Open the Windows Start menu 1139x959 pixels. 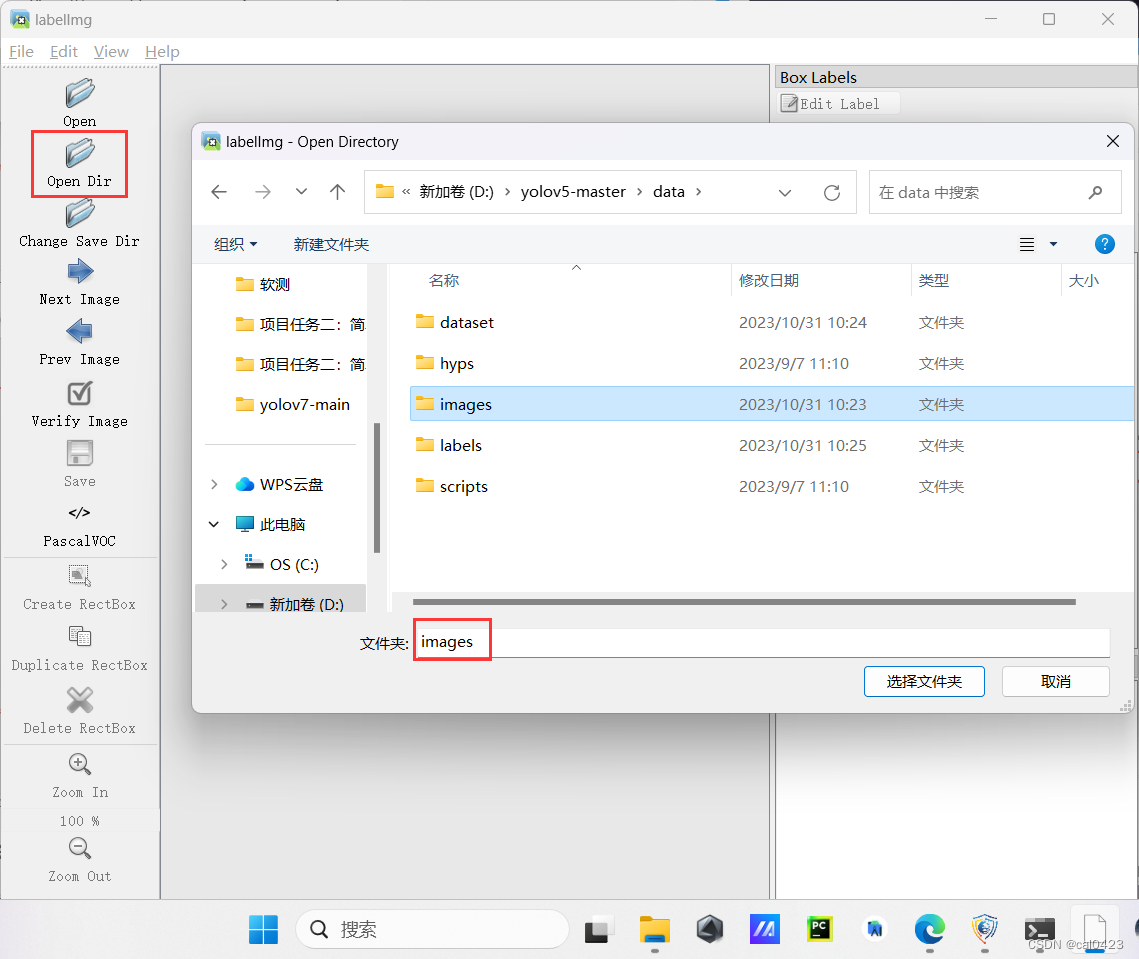point(263,929)
